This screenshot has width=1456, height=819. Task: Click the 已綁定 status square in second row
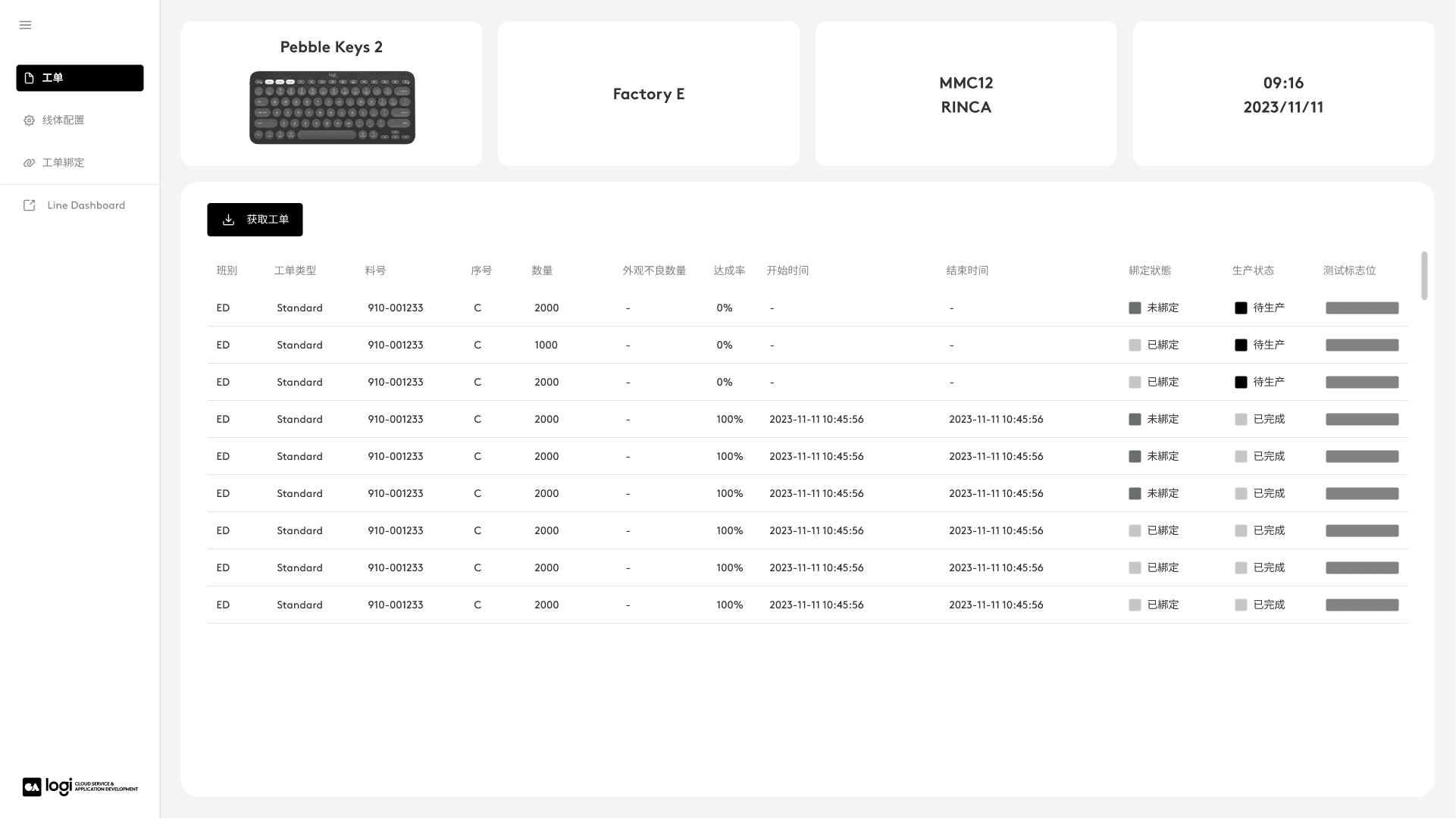(x=1135, y=345)
